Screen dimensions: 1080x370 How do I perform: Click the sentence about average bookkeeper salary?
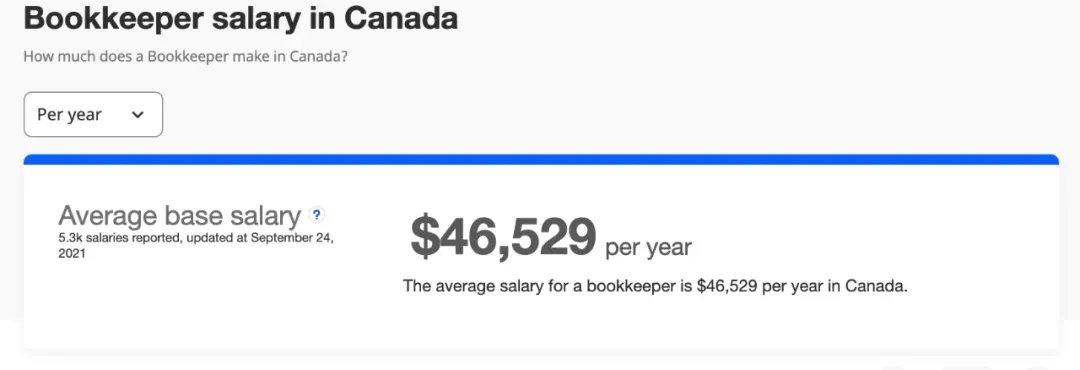click(655, 286)
